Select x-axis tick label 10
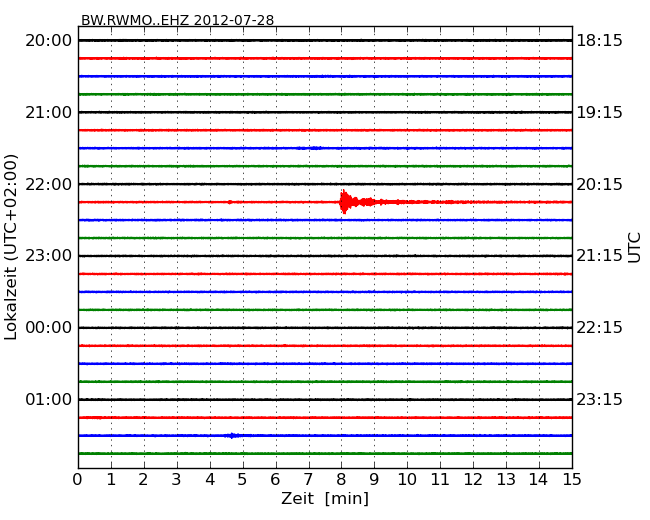Screen dimensions: 650x520 [x=407, y=480]
